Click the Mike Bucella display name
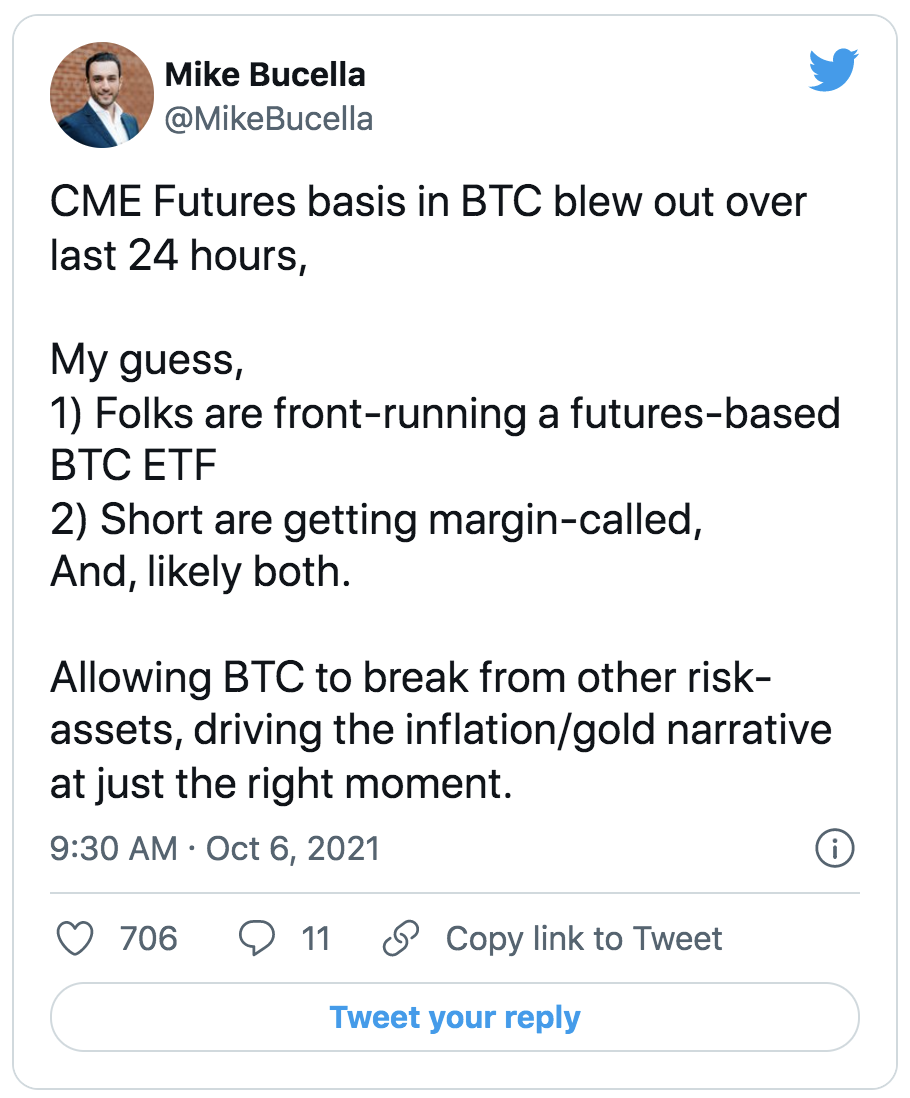 coord(265,74)
